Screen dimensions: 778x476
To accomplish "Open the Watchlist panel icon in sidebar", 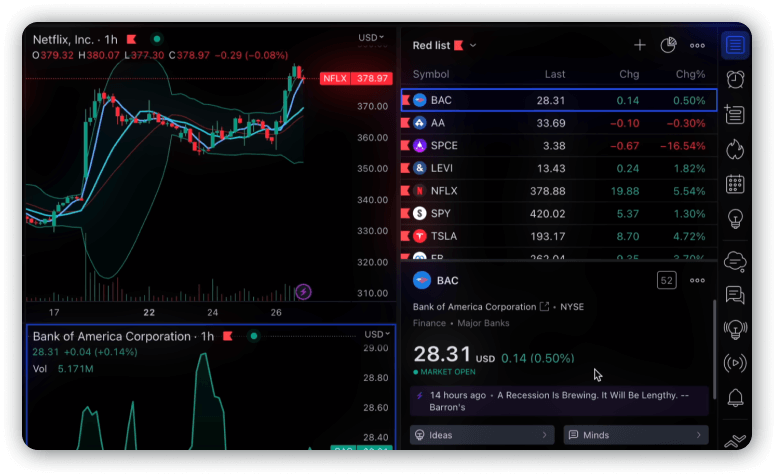I will 735,45.
